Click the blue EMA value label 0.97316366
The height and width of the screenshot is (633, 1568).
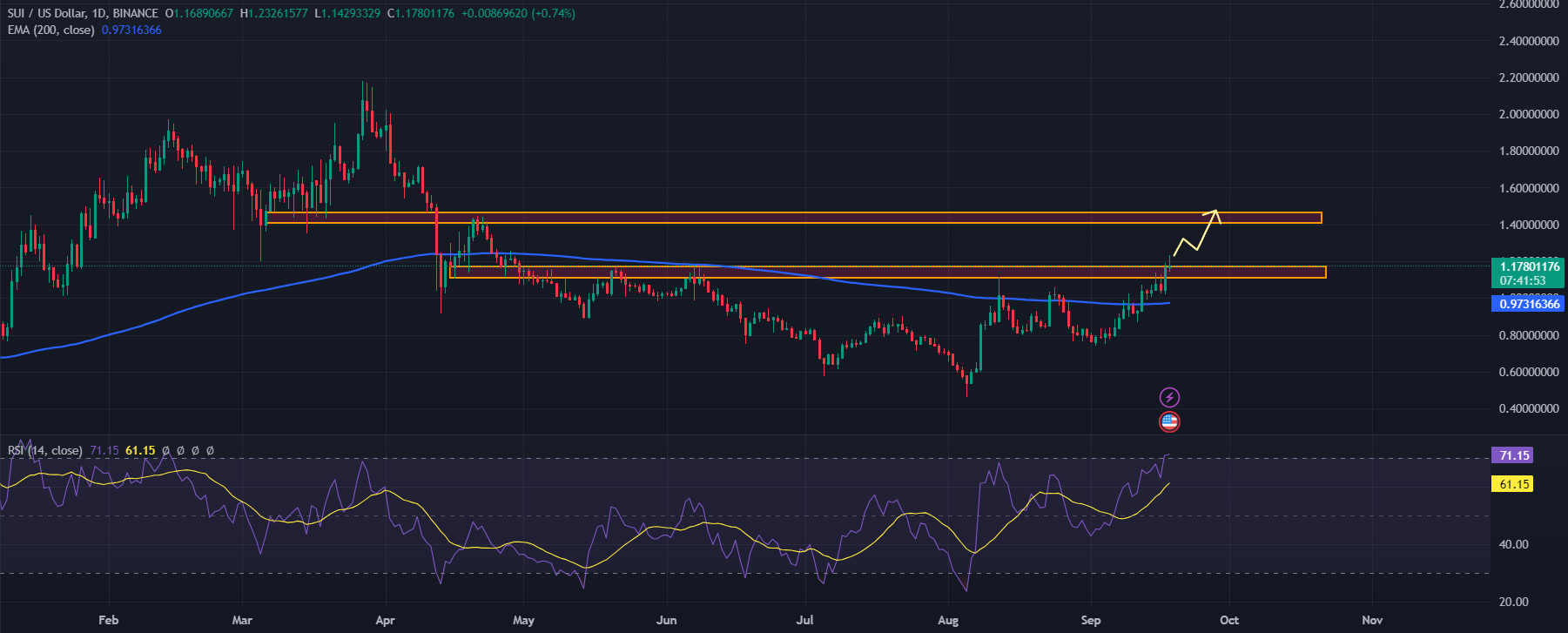tap(1529, 304)
